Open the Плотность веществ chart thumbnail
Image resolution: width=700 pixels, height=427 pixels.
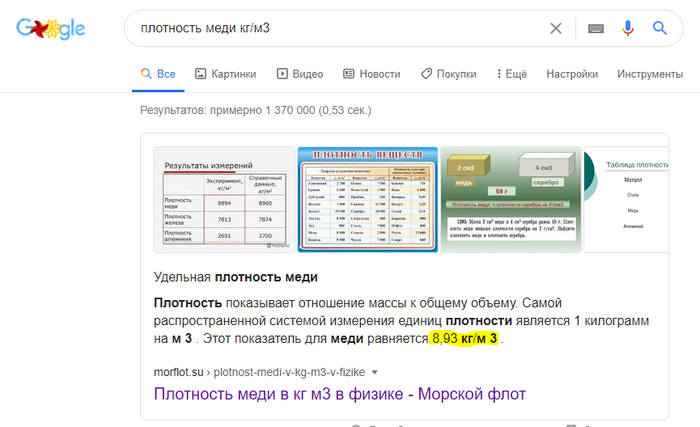[x=367, y=200]
